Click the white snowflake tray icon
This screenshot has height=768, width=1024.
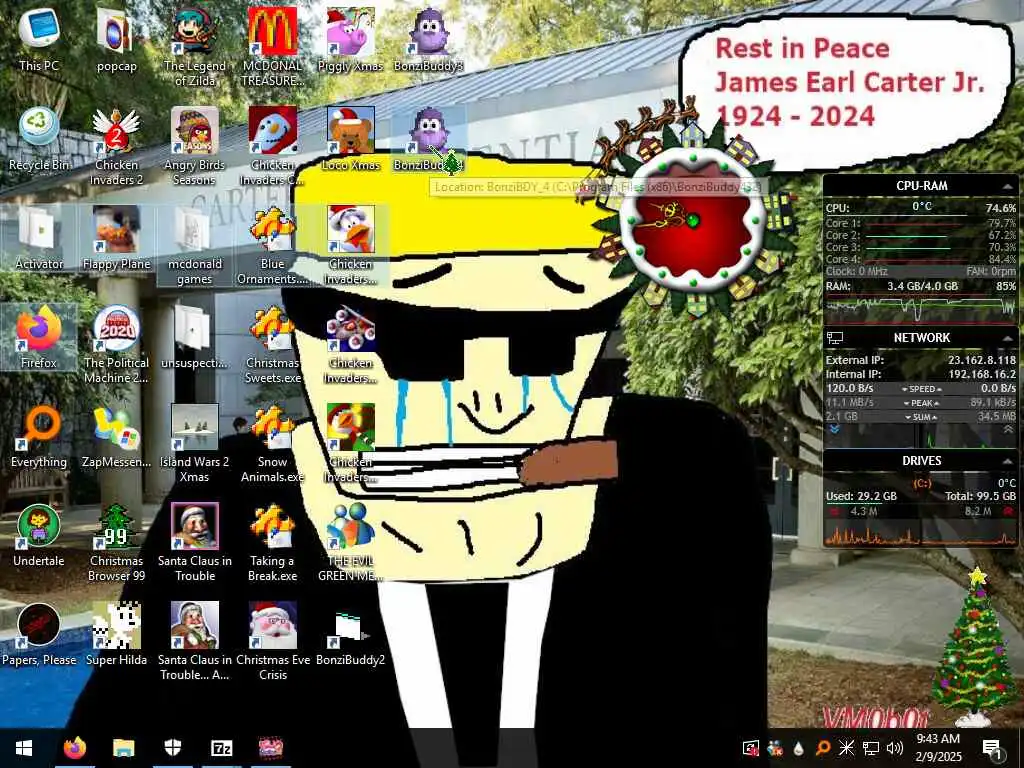pyautogui.click(x=846, y=748)
